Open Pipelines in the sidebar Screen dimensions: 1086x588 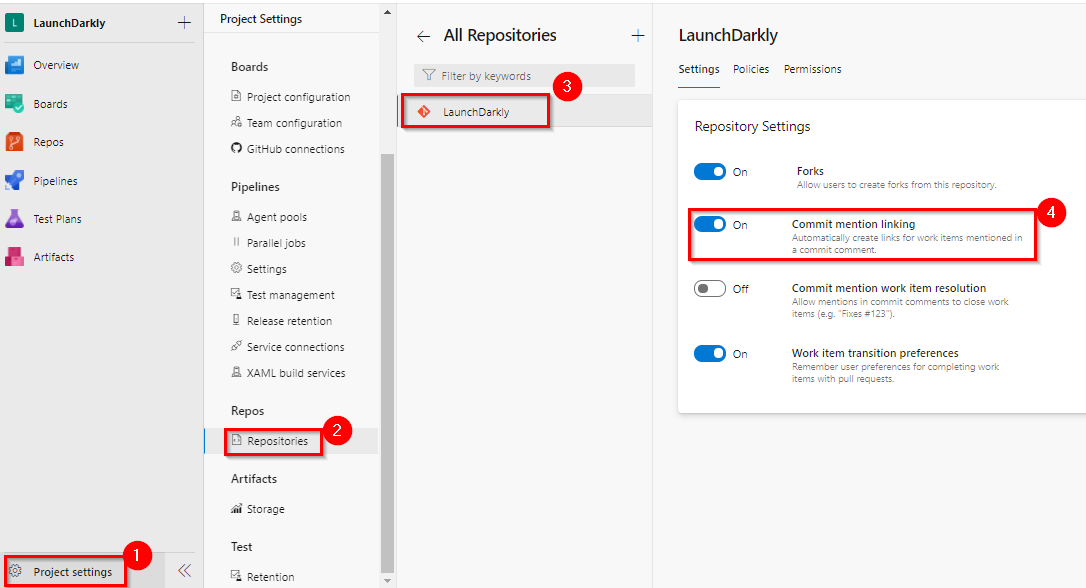tap(55, 181)
